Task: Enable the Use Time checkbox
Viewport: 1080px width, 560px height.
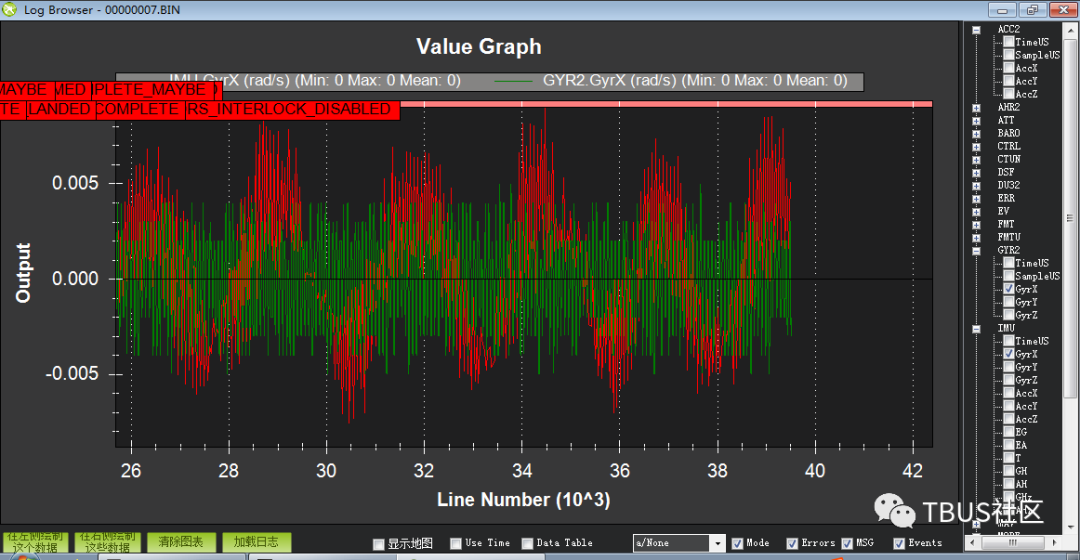Action: [x=455, y=543]
